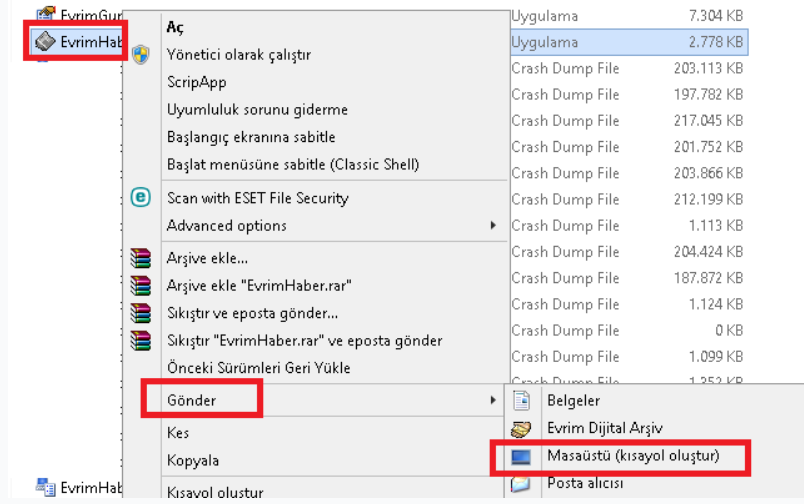Expand the Advanced options submenu arrow
Image resolution: width=804 pixels, height=504 pixels.
click(493, 225)
